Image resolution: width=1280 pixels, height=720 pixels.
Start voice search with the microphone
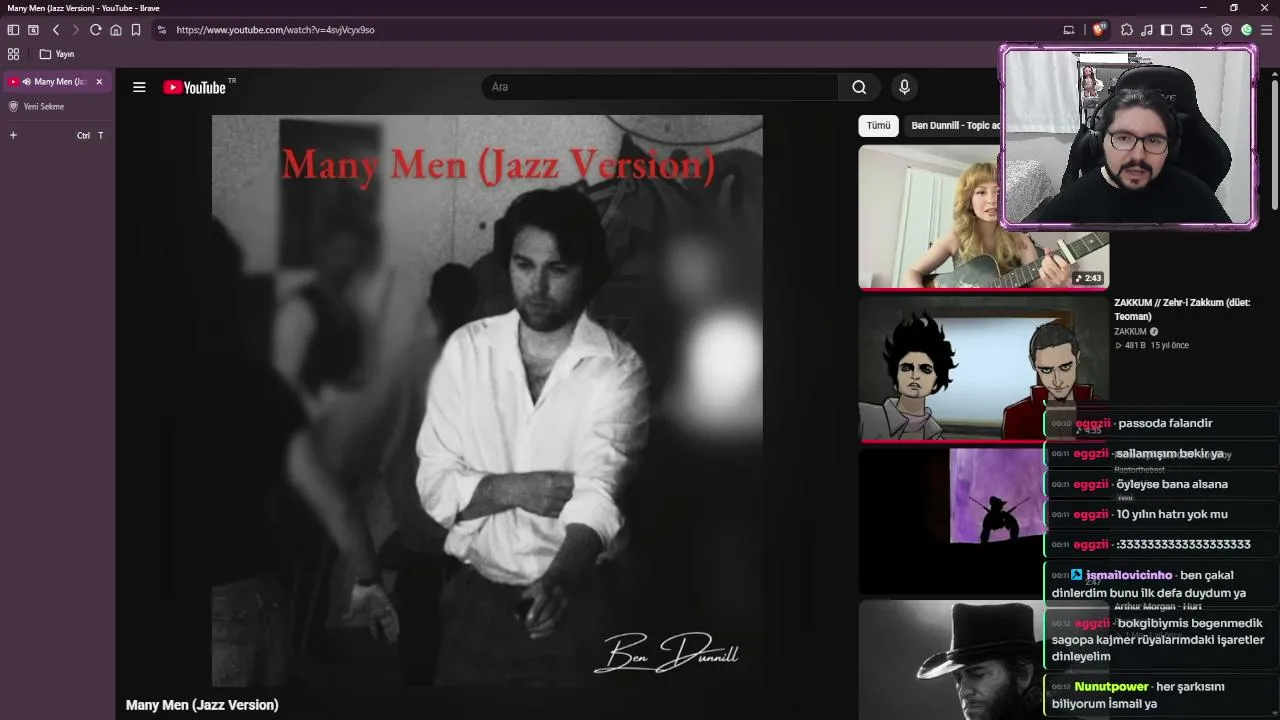(904, 87)
